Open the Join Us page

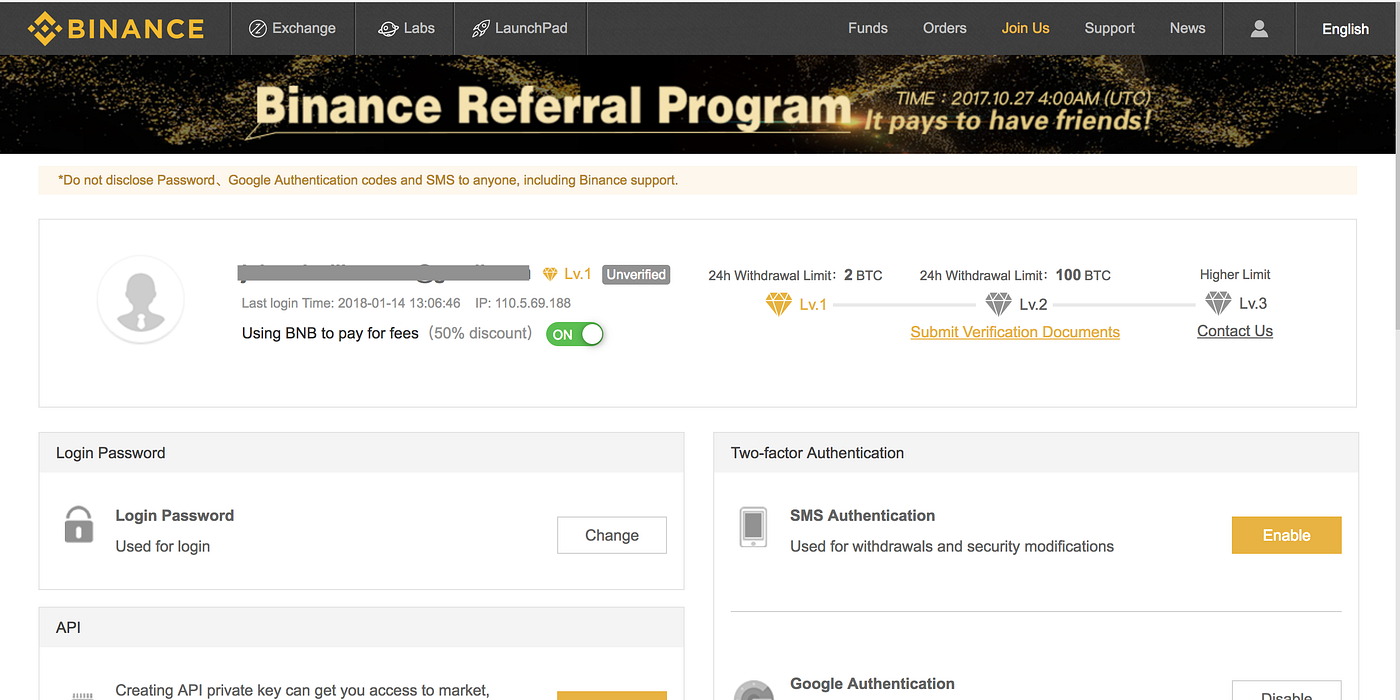point(1026,28)
